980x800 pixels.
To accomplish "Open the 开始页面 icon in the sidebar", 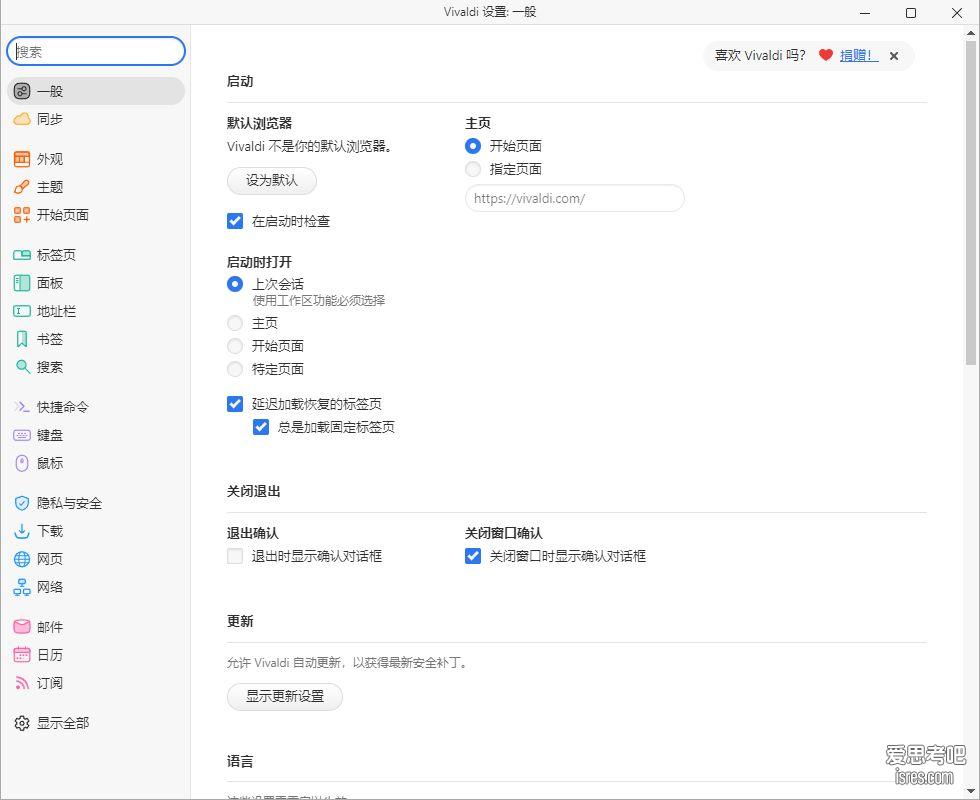I will tap(22, 215).
